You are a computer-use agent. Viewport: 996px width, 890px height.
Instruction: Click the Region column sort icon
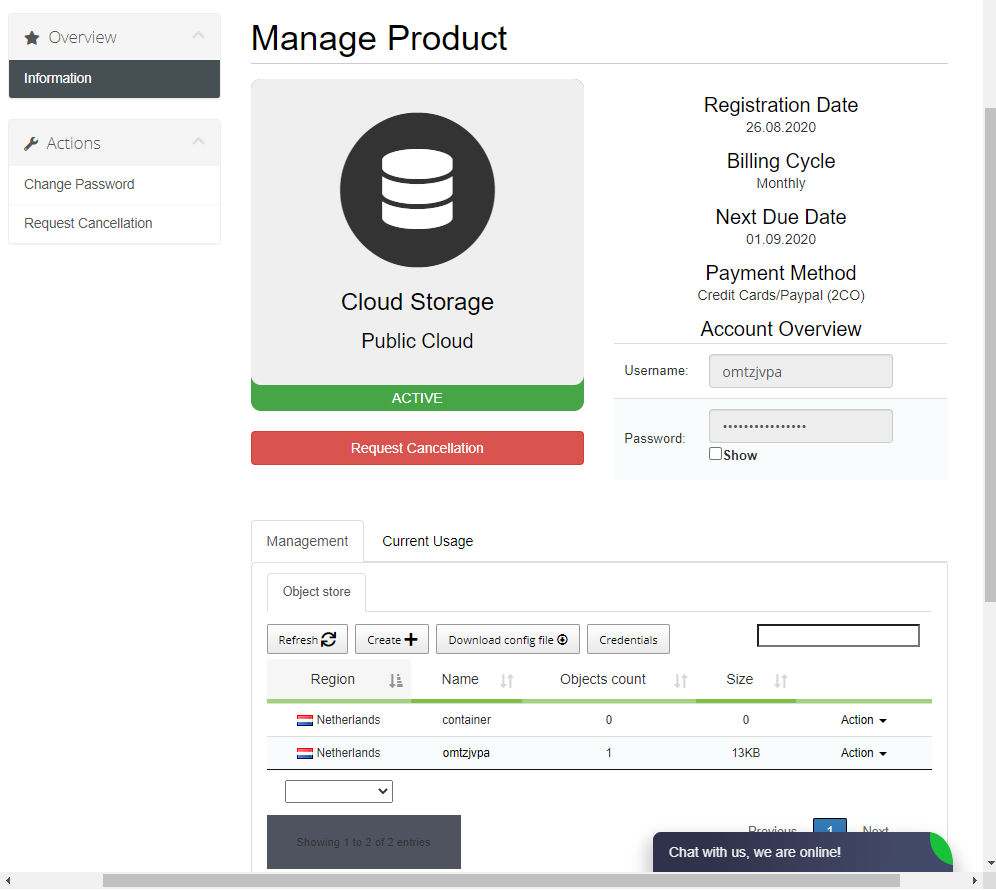(396, 681)
